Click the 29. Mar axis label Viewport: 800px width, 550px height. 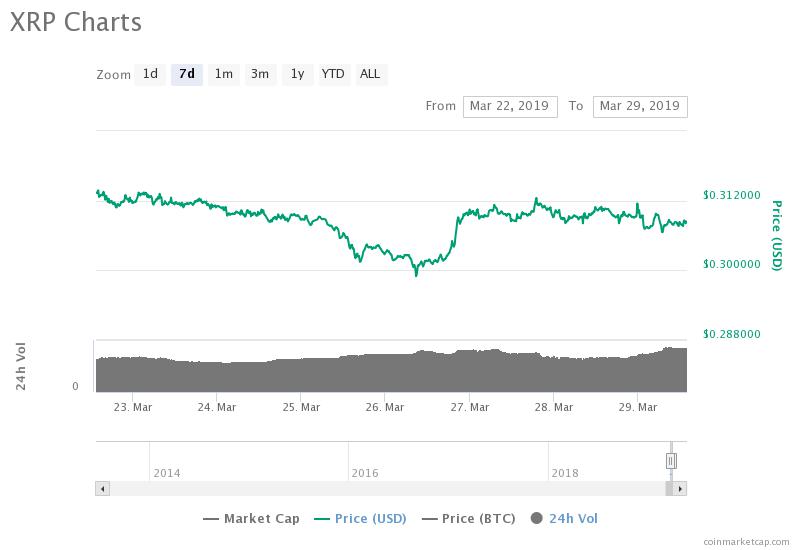click(638, 407)
